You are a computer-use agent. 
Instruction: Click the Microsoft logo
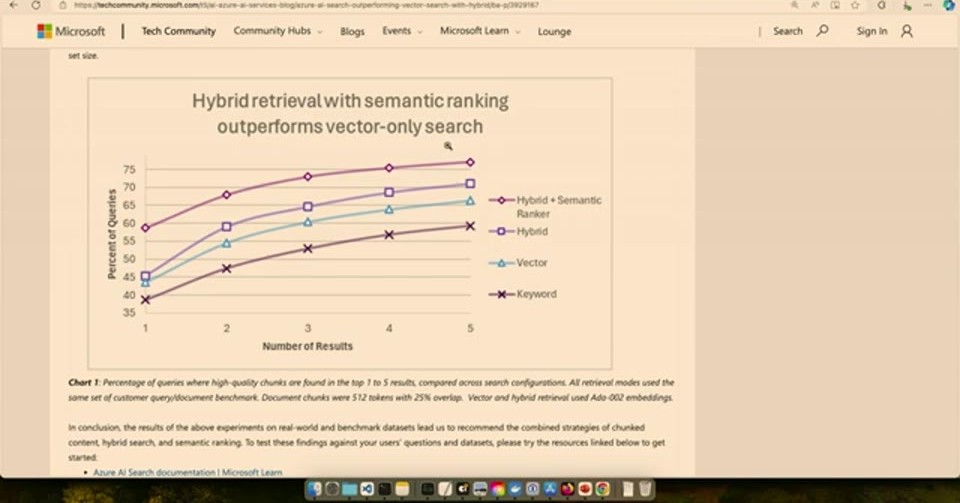click(x=71, y=31)
